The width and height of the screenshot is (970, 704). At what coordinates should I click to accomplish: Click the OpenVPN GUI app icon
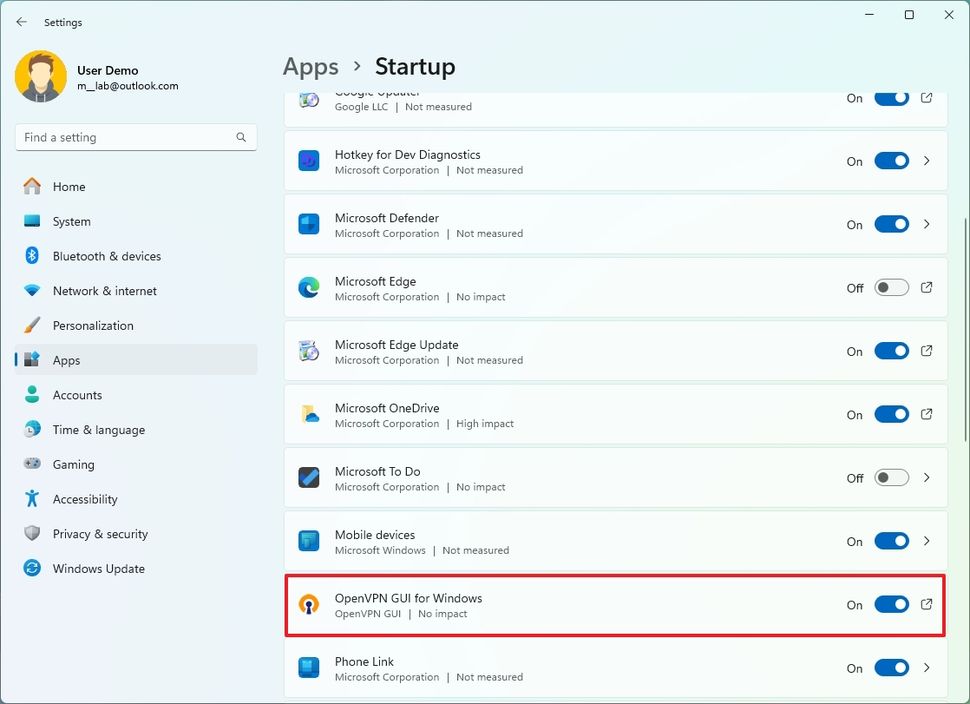309,604
